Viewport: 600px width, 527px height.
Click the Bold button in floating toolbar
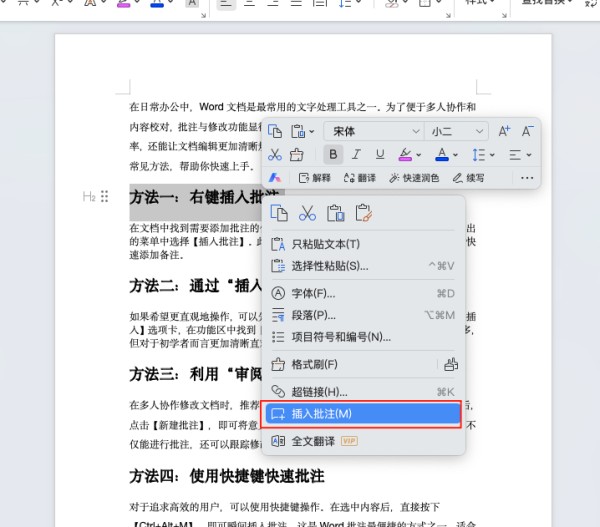(x=333, y=155)
